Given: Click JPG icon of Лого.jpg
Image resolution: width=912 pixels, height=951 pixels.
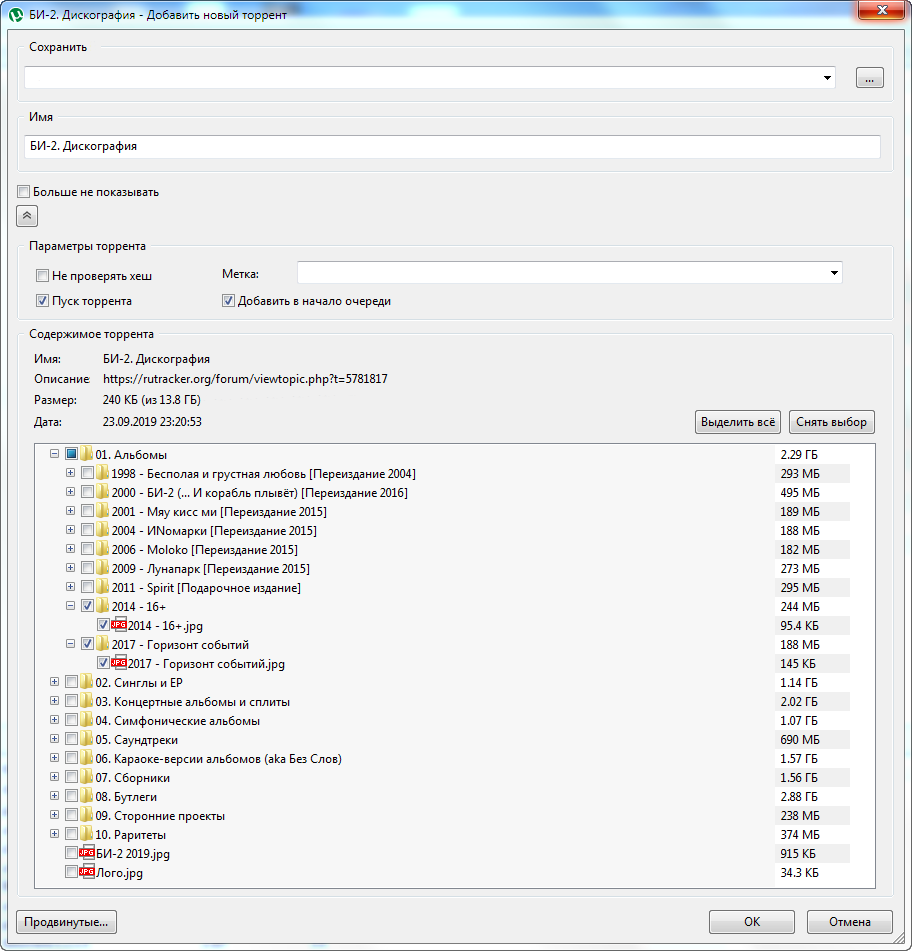Looking at the screenshot, I should [87, 872].
